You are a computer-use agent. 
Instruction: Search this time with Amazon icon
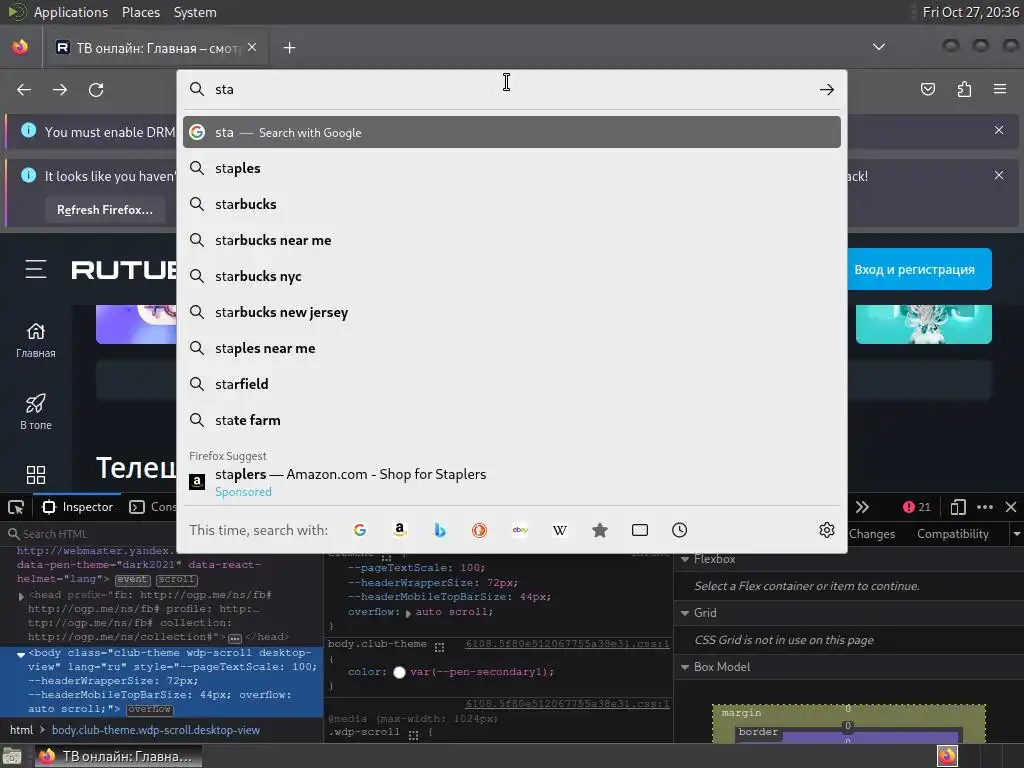pos(400,530)
